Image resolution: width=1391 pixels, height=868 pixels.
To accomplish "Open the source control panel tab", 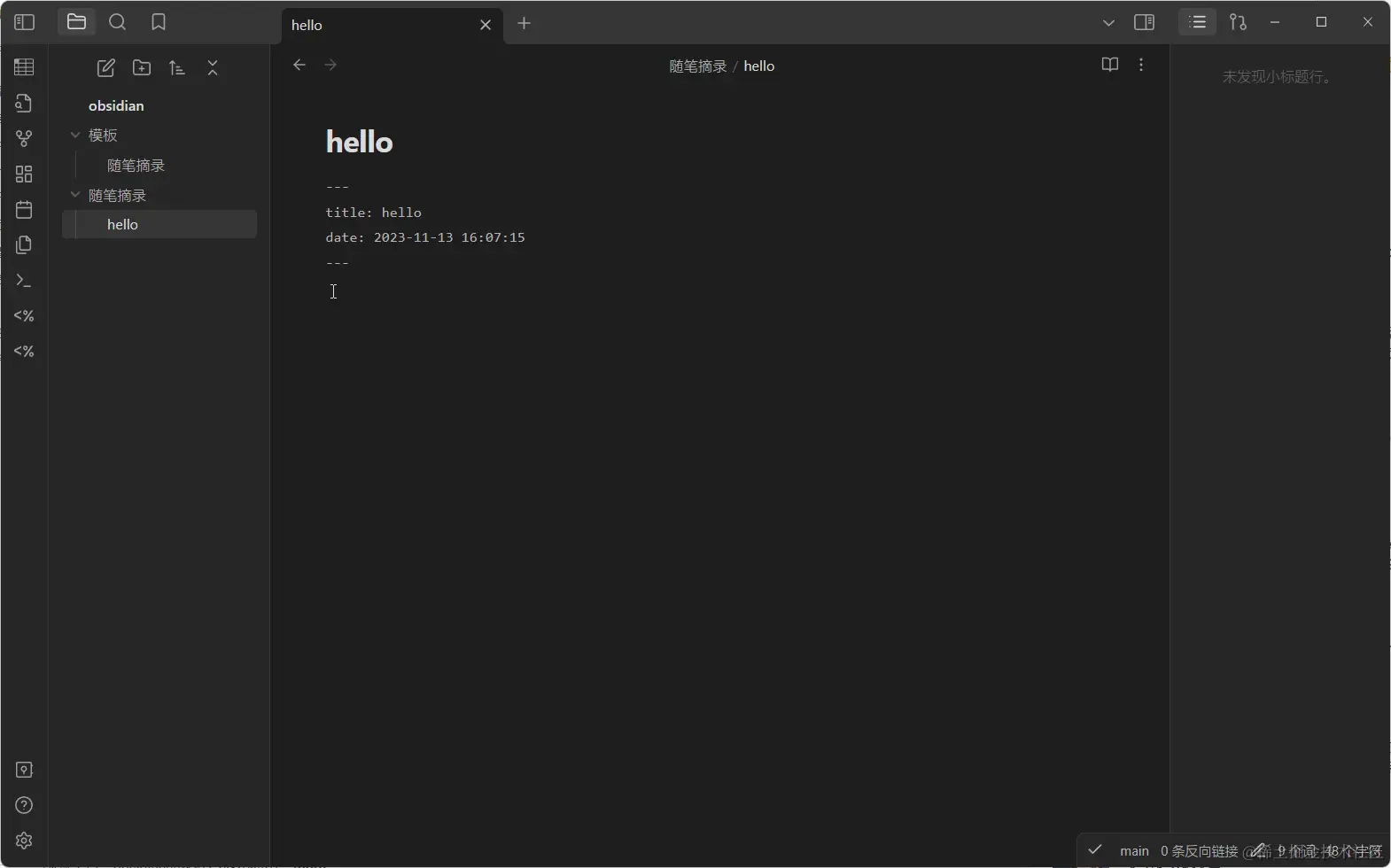I will (1239, 22).
